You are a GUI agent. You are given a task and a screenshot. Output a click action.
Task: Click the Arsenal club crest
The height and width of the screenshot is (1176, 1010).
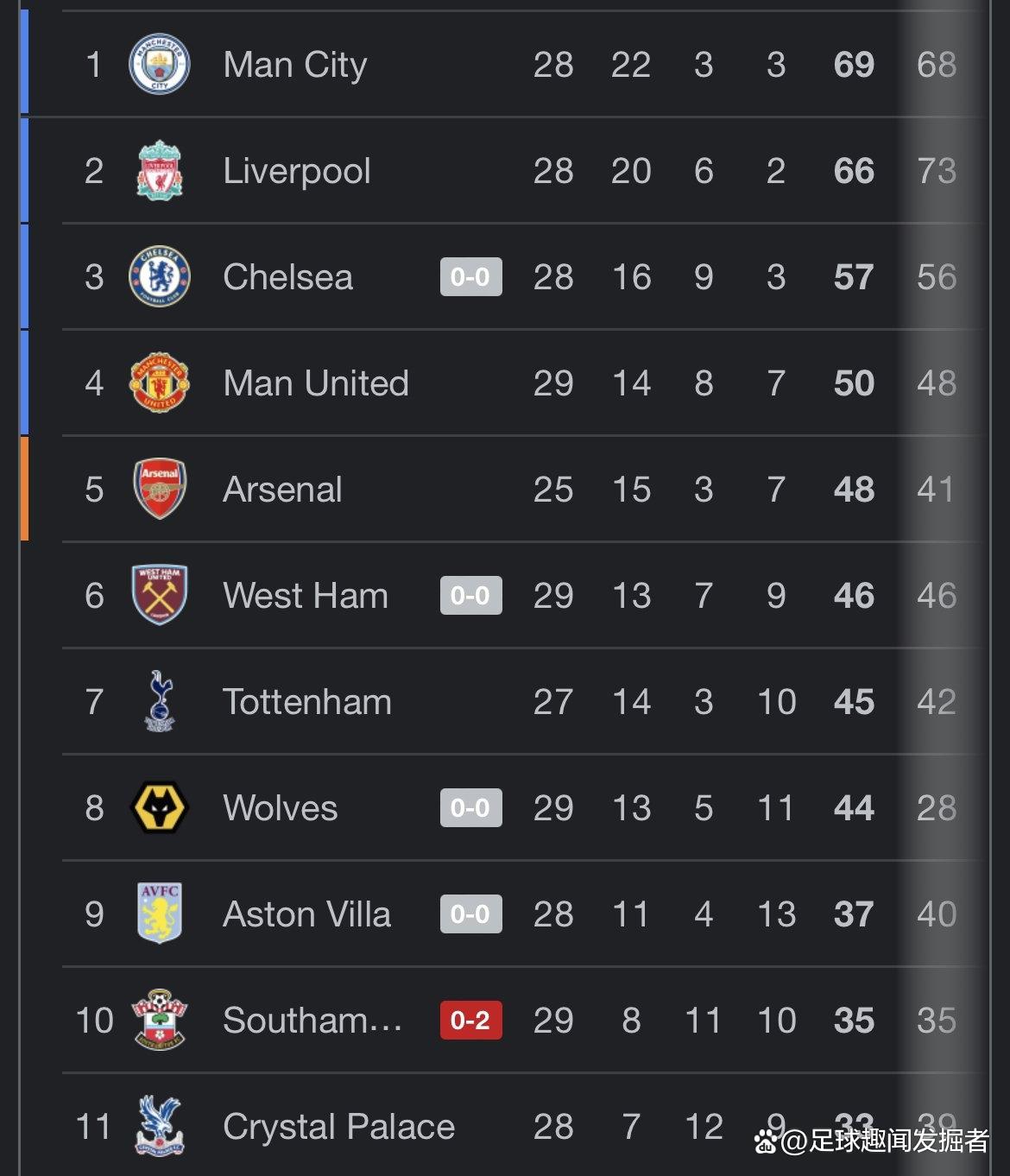tap(160, 489)
